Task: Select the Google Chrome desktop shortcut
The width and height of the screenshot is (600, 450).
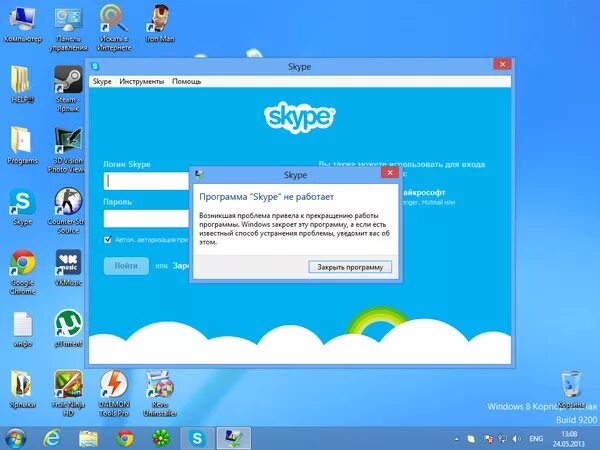Action: 22,272
